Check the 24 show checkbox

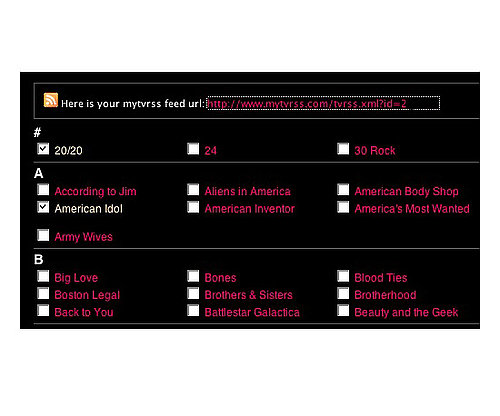pos(193,149)
